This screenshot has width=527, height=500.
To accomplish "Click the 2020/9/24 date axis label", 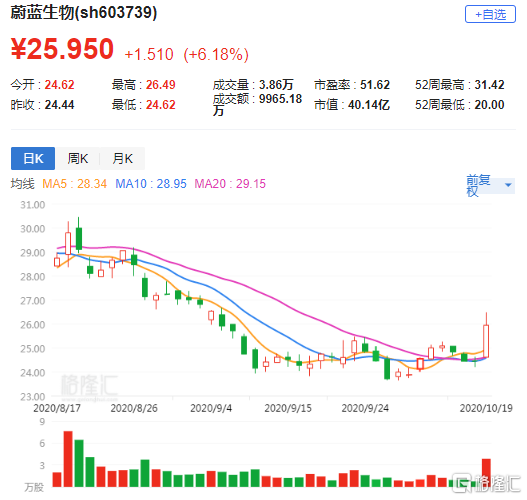I will (365, 408).
